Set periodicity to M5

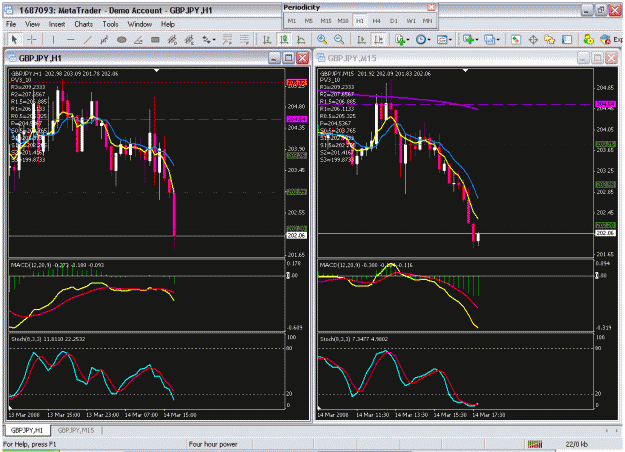(x=309, y=21)
